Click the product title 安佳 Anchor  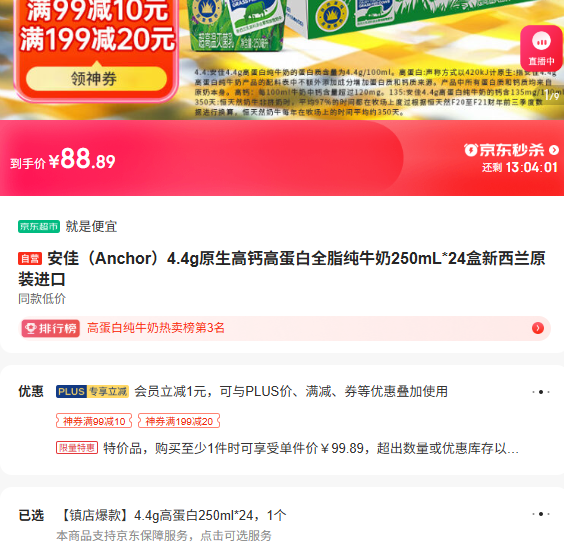[x=282, y=269]
